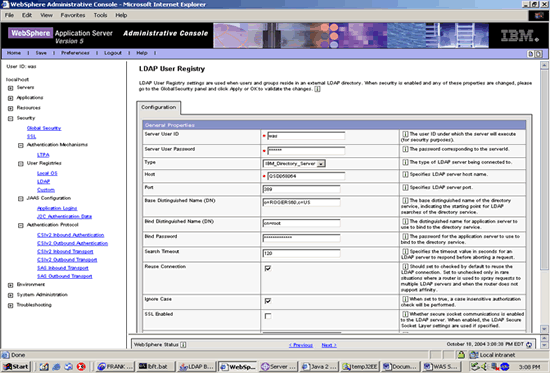This screenshot has width=550, height=373.
Task: Expand the Environment tree node
Action: coord(11,285)
